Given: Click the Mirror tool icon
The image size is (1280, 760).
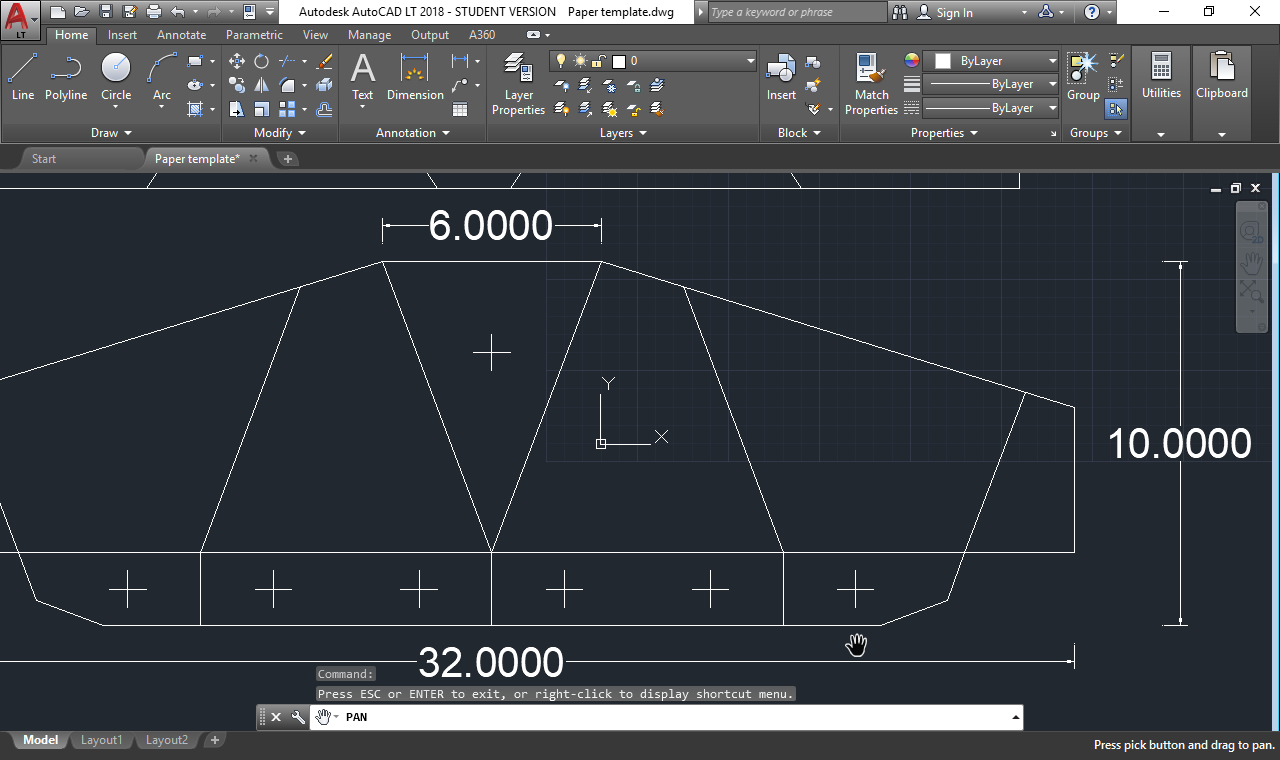Looking at the screenshot, I should (261, 85).
